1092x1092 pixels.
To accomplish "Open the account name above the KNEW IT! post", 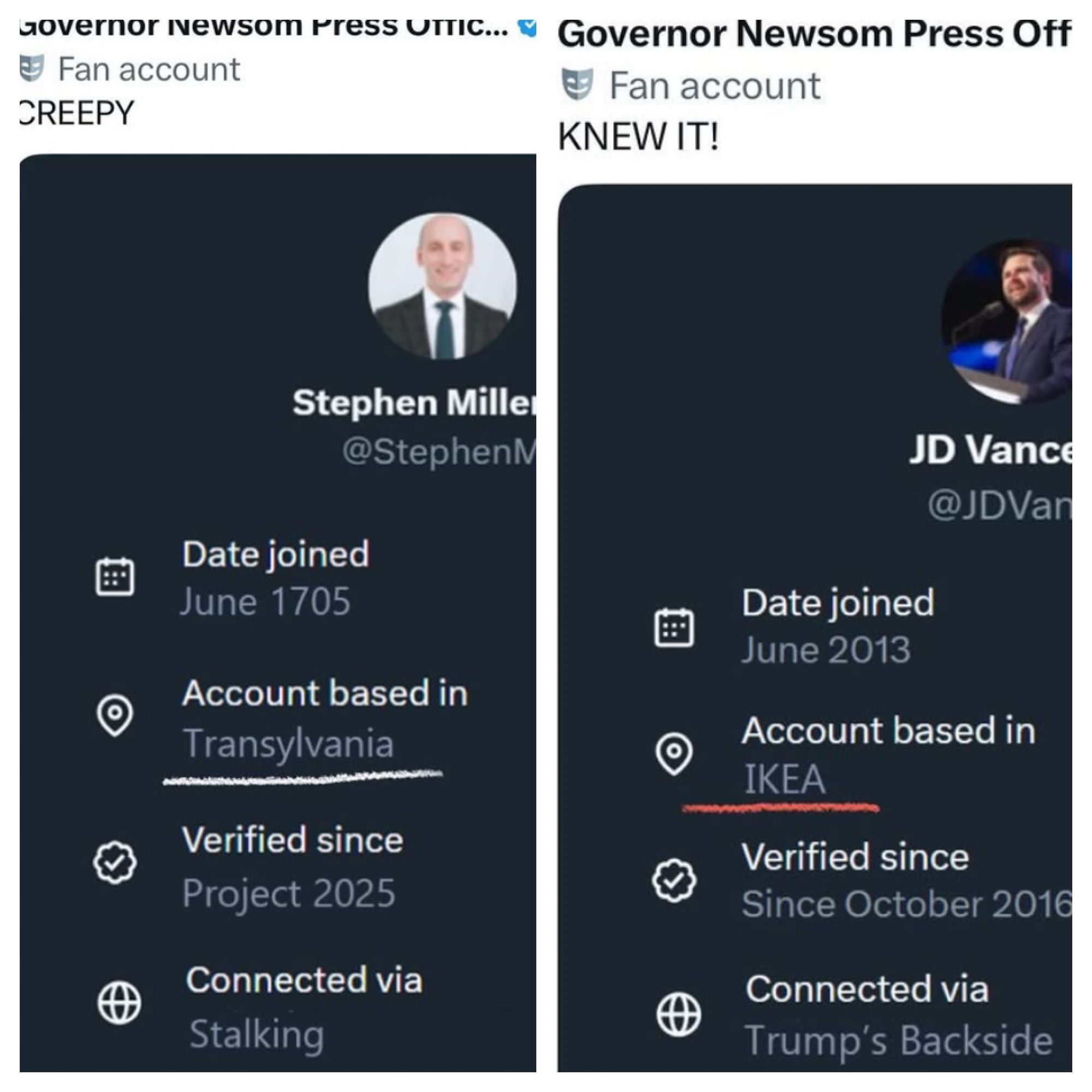I will pos(814,34).
